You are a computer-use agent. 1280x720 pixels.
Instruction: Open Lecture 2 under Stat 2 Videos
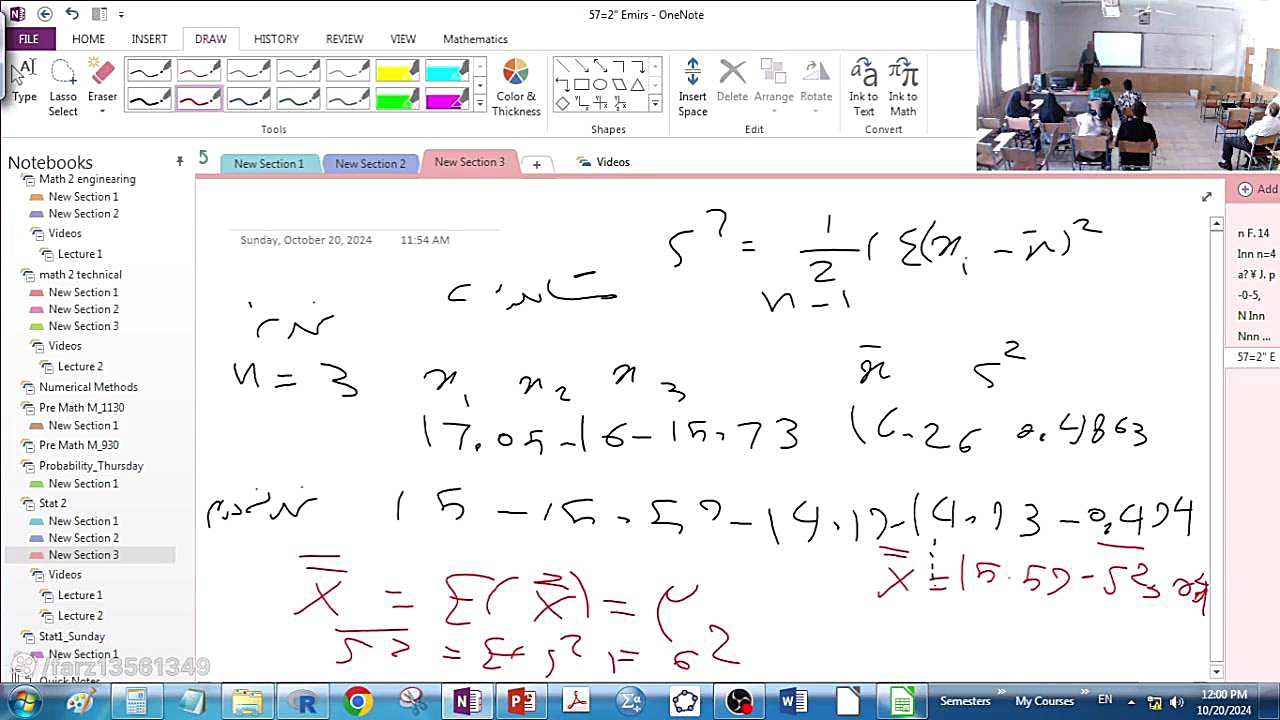pyautogui.click(x=80, y=616)
